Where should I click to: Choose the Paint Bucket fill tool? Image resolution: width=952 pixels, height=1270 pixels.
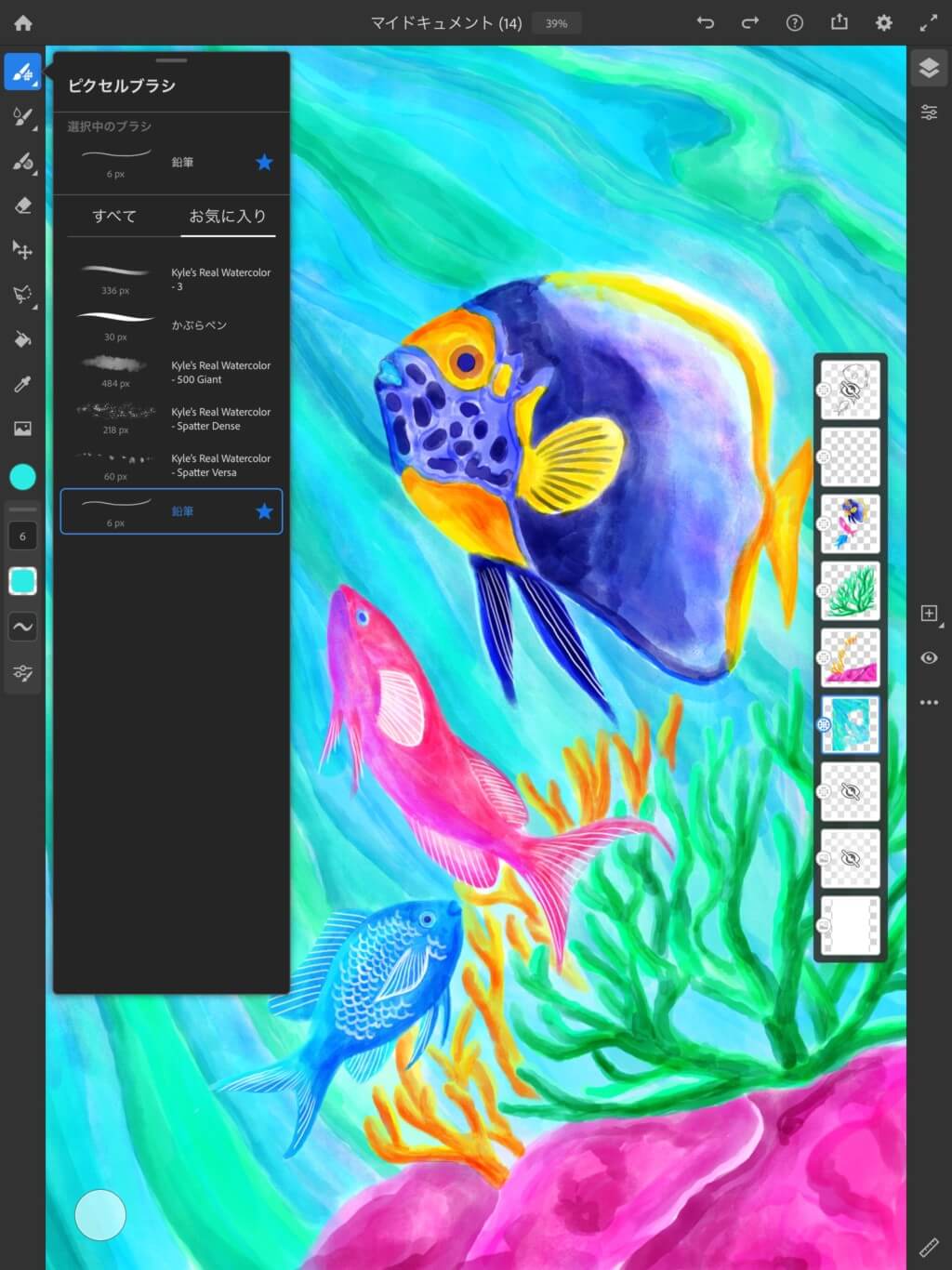[x=23, y=339]
